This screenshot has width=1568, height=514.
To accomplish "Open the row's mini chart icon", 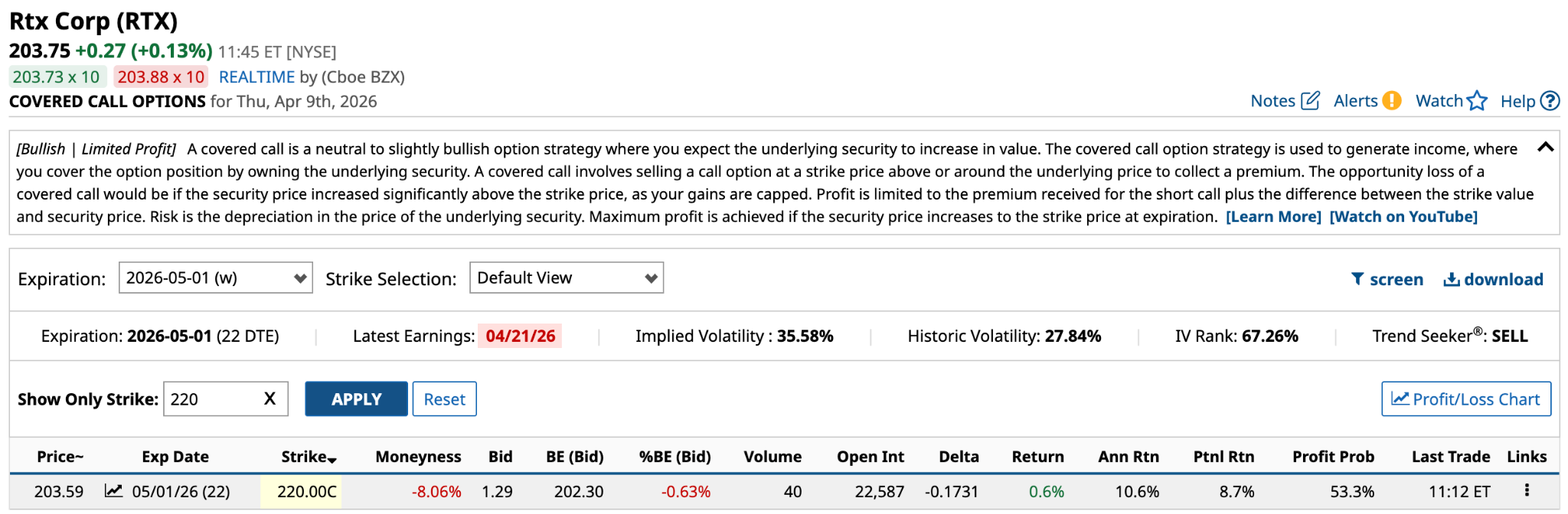I will click(113, 491).
